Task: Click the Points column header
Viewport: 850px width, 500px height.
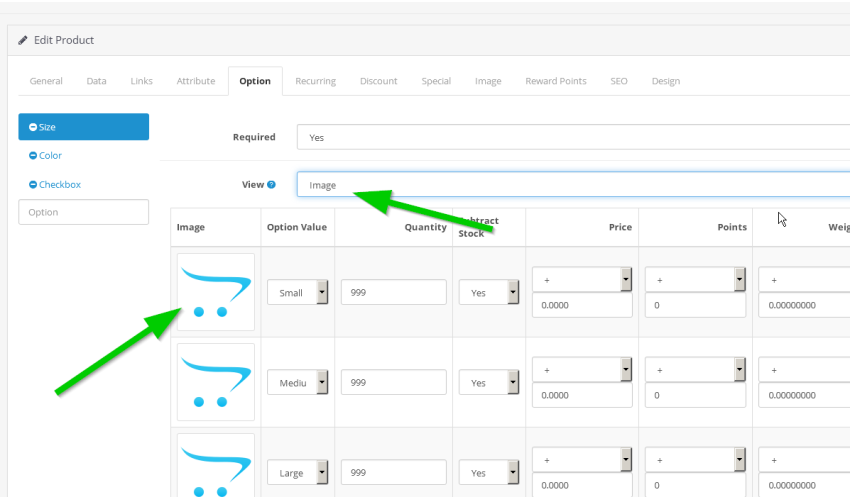Action: 732,227
